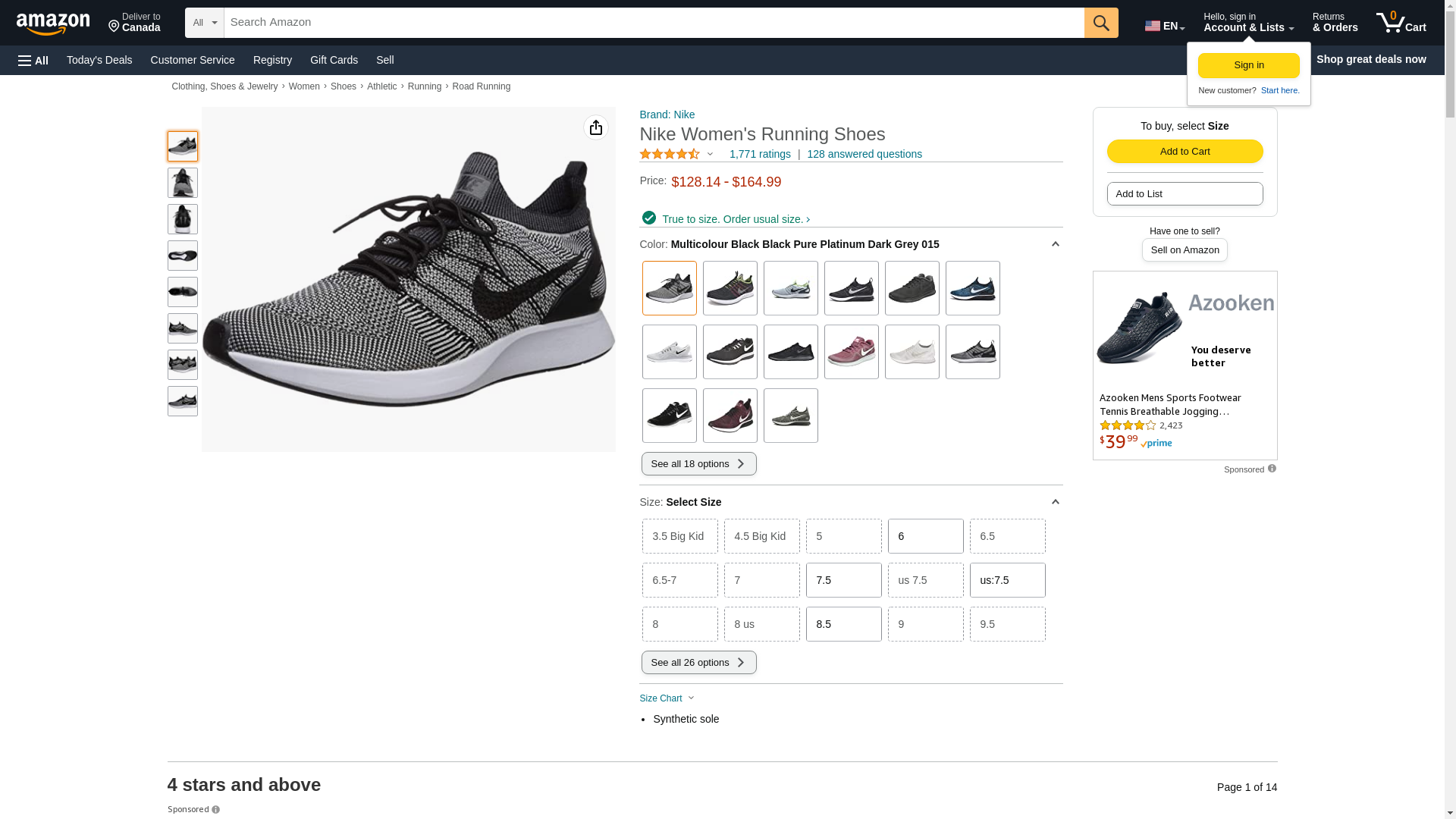Open Today's Deals nav item
This screenshot has width=1456, height=819.
click(x=99, y=60)
